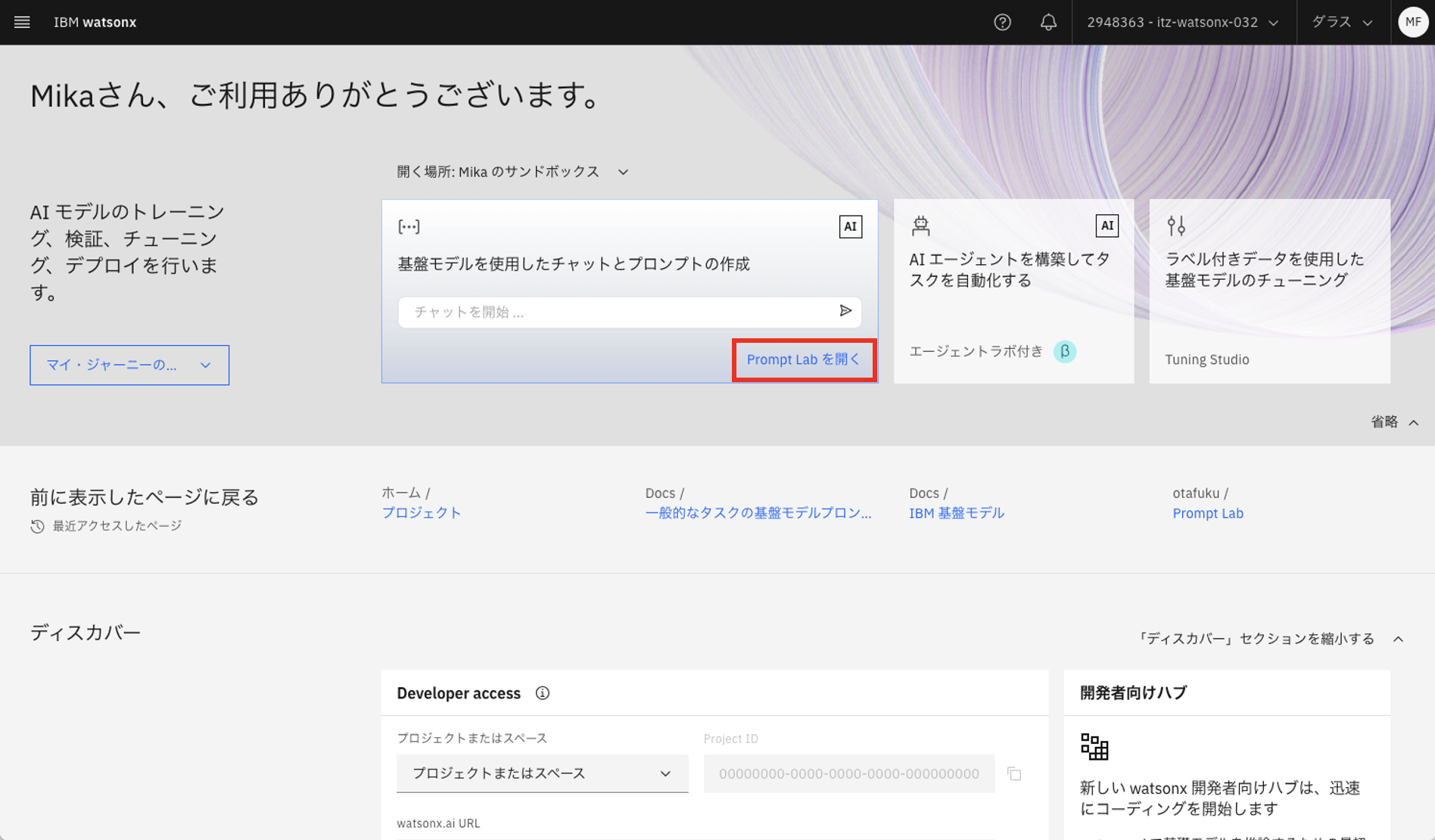Open the ダラス region dropdown
This screenshot has width=1435, height=840.
tap(1342, 22)
